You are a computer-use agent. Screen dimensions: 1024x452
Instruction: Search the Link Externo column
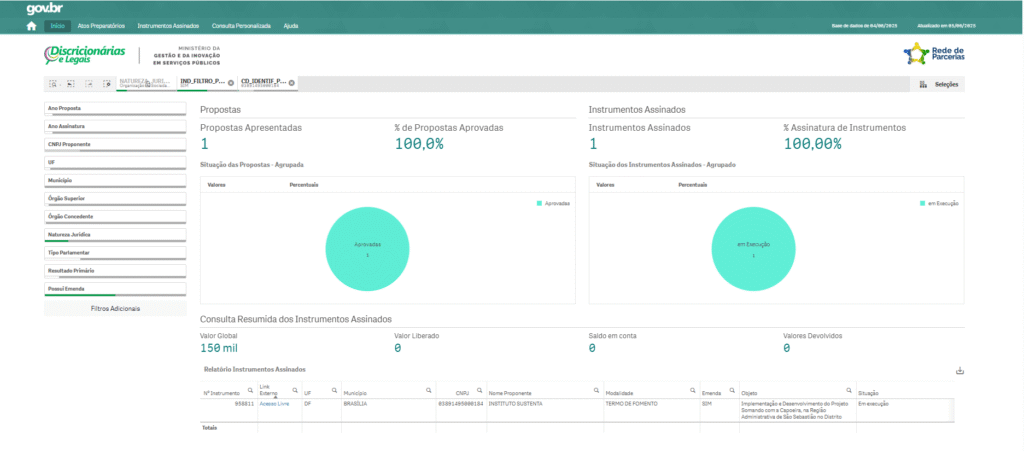pos(295,390)
